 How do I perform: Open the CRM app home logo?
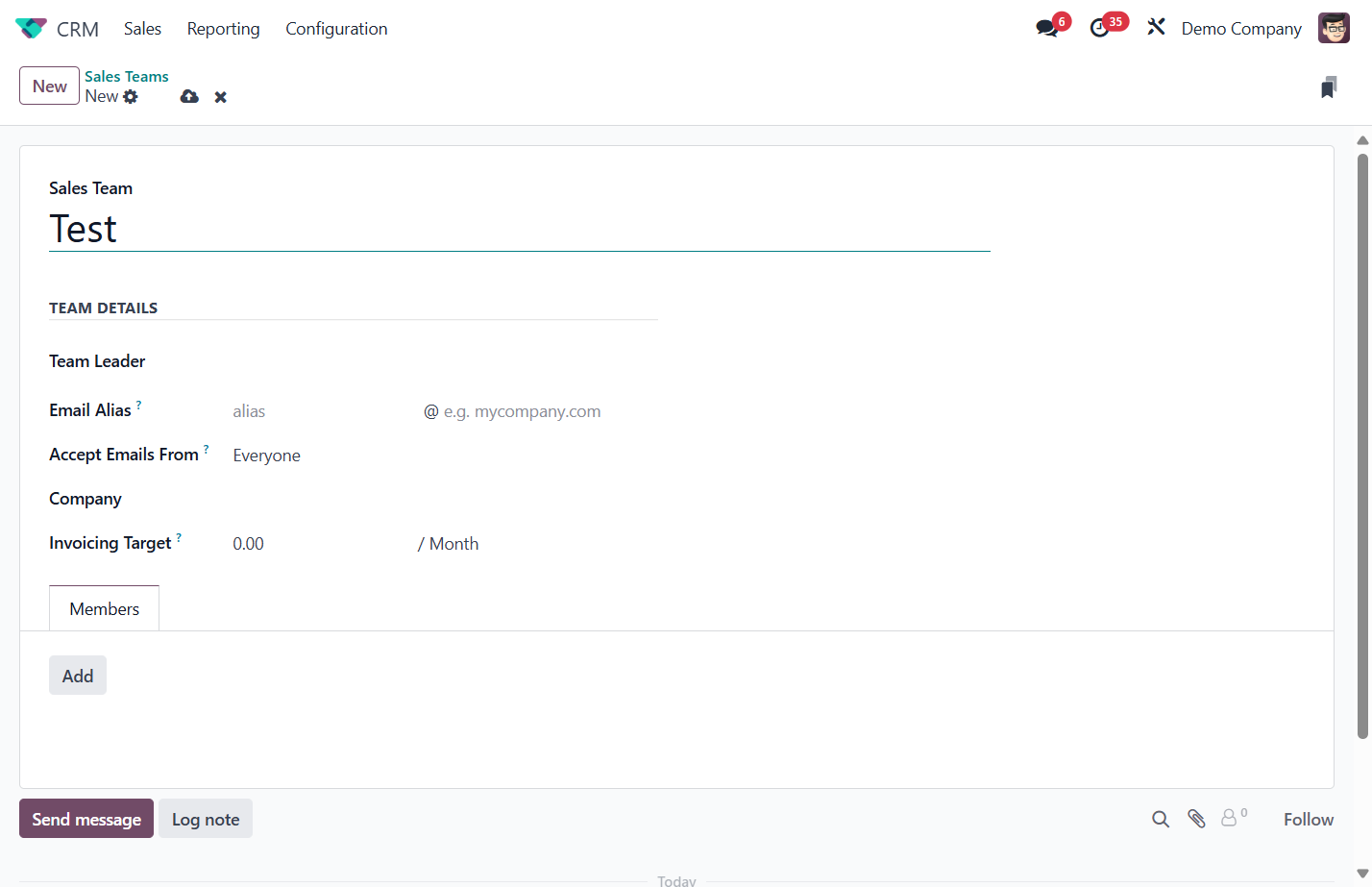tap(31, 29)
